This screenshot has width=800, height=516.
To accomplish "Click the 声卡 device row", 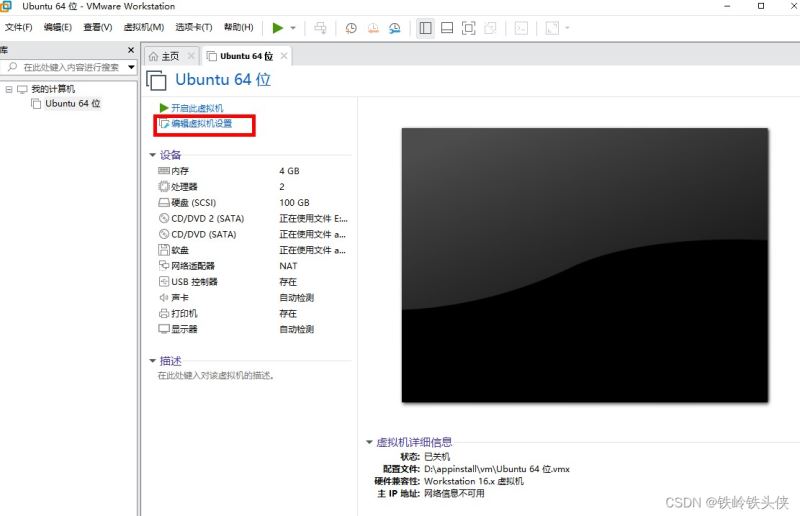I will pos(253,298).
